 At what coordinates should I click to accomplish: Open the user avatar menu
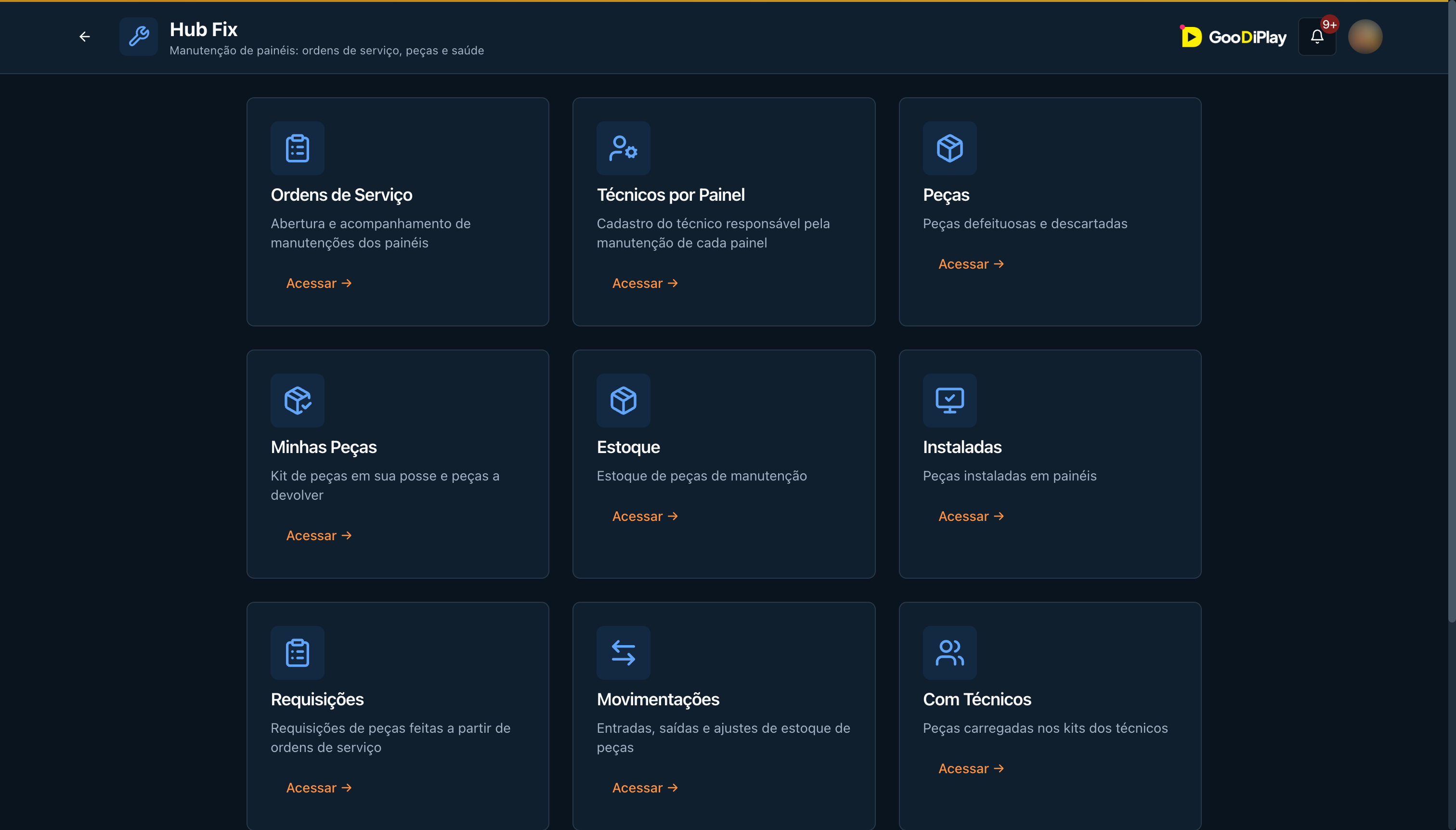tap(1365, 37)
